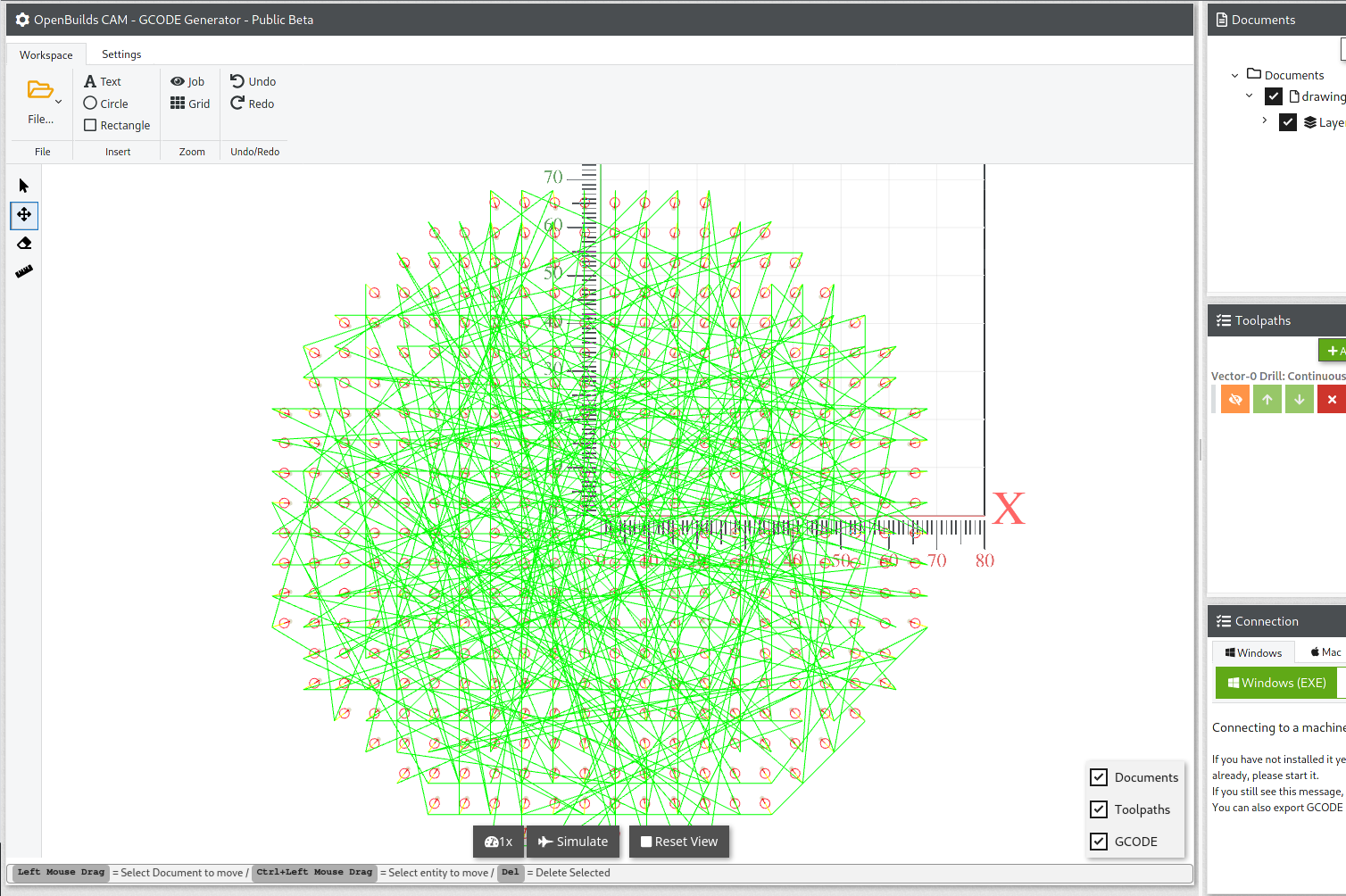Toggle toolpath visibility with orange eye button
This screenshot has width=1346, height=896.
pos(1234,399)
